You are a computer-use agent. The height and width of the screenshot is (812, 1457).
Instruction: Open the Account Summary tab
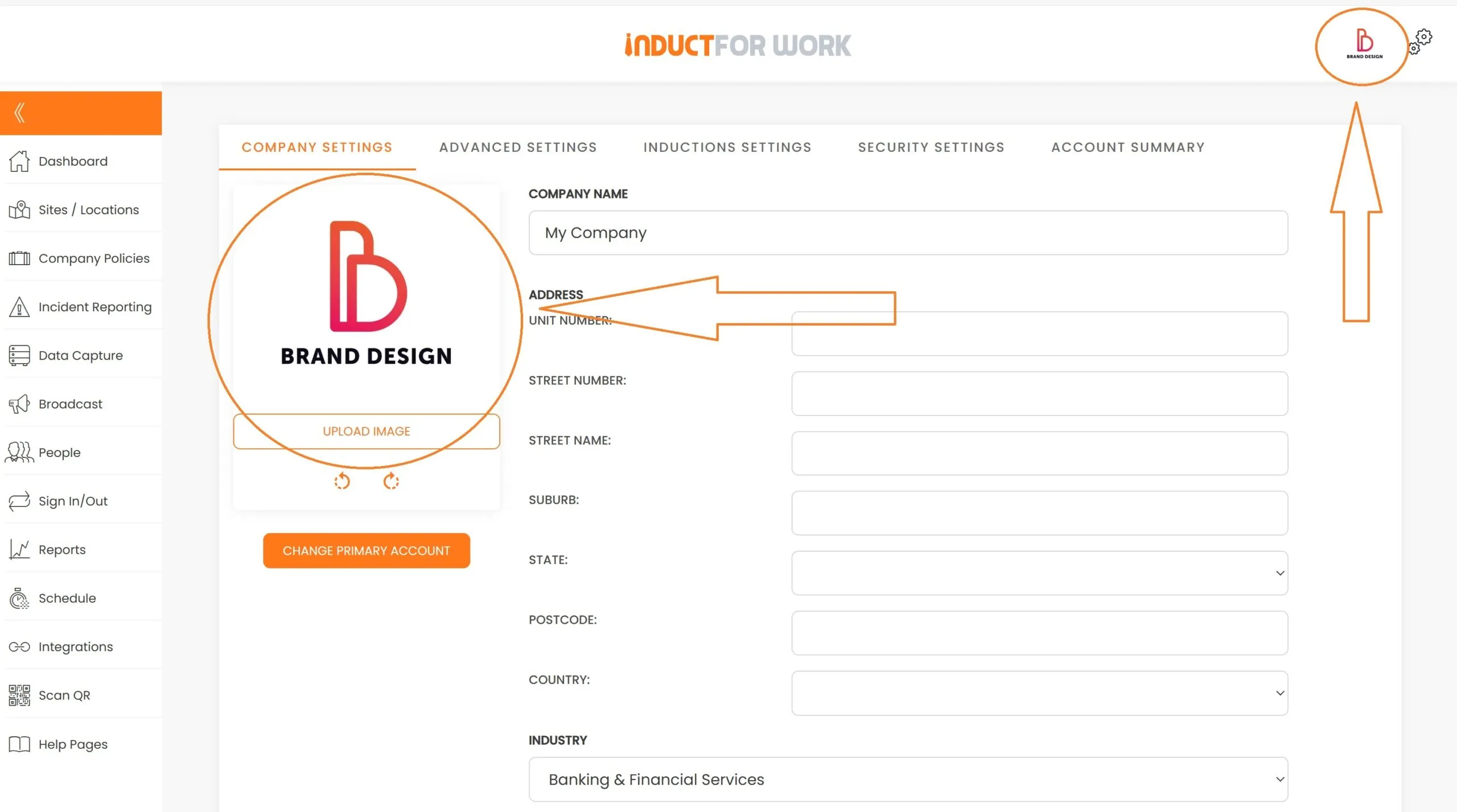[1128, 147]
